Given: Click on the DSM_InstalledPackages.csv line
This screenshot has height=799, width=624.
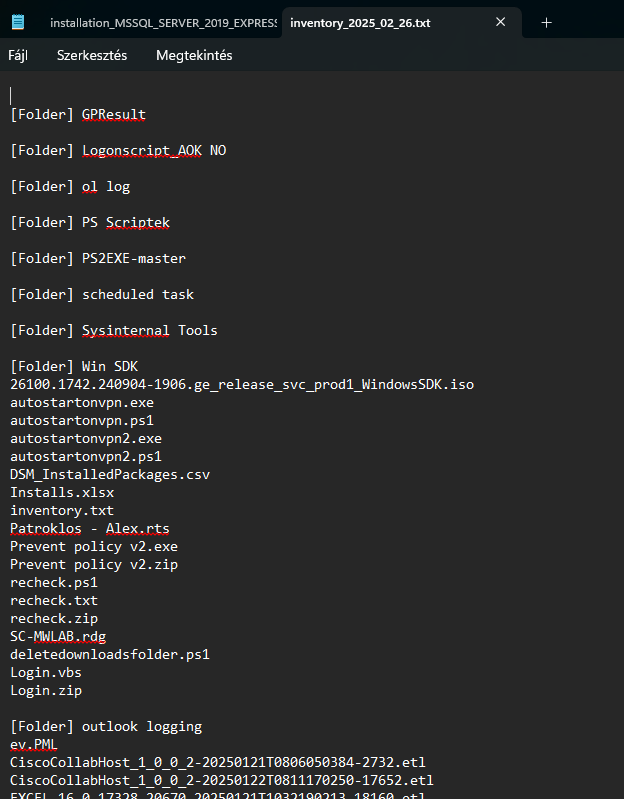Looking at the screenshot, I should point(110,474).
